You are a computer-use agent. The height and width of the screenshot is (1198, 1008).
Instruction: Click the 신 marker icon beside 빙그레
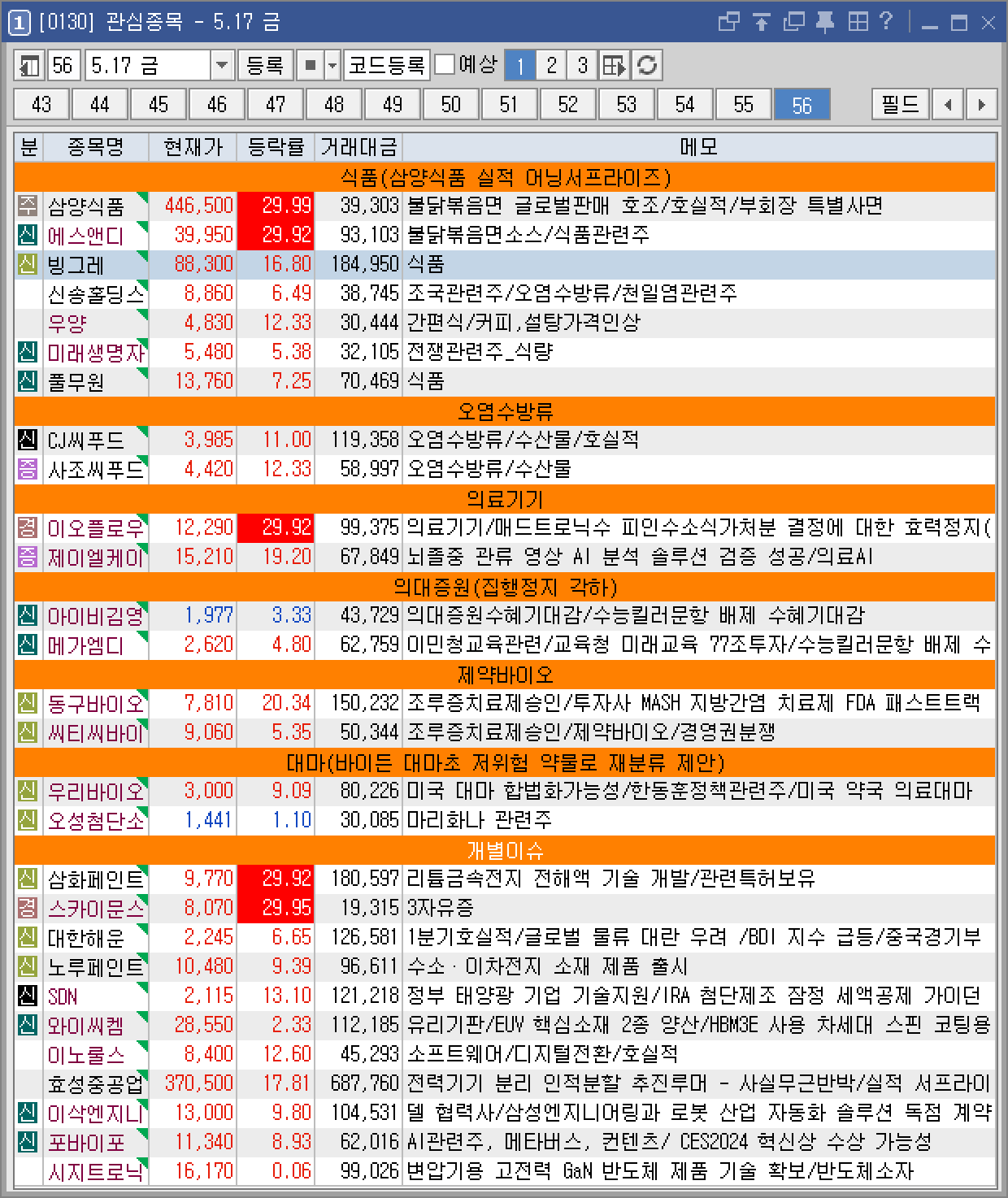(x=28, y=264)
